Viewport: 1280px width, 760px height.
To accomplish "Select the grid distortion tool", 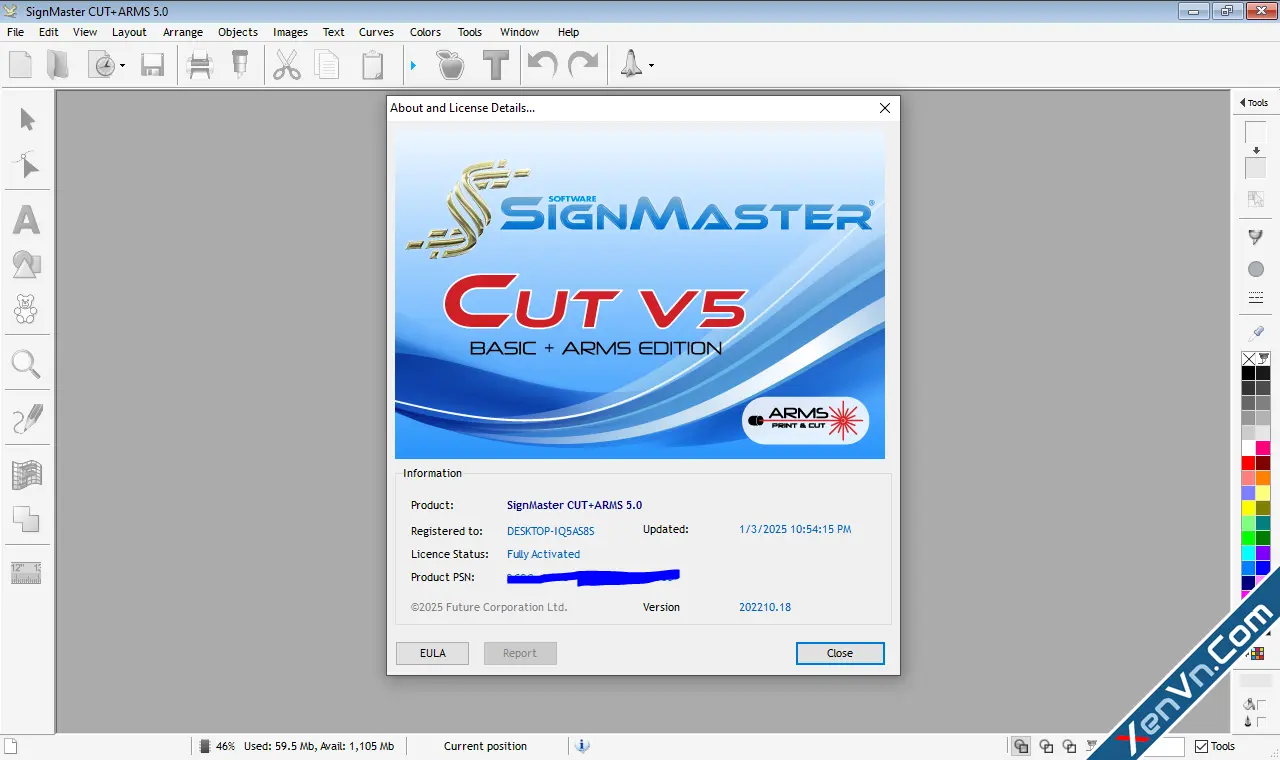I will click(x=26, y=474).
